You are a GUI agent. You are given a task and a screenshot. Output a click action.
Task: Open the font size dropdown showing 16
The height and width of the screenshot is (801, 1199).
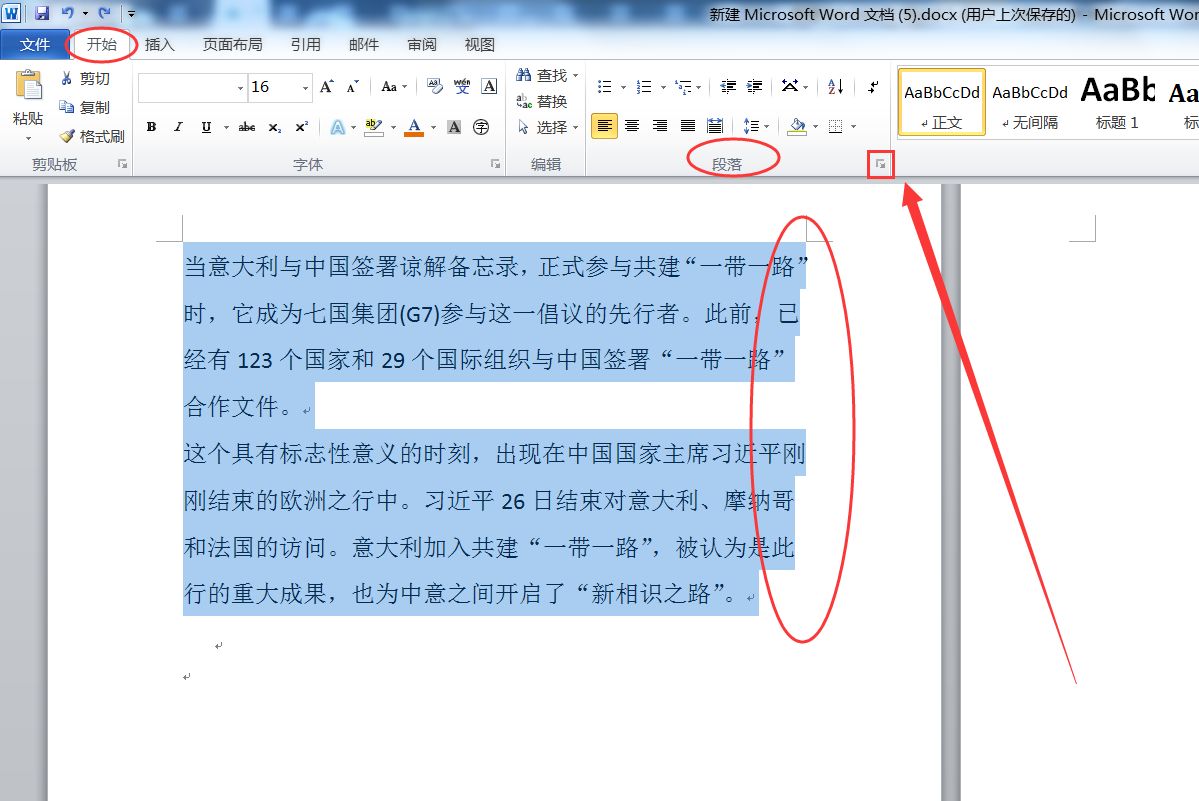click(305, 88)
